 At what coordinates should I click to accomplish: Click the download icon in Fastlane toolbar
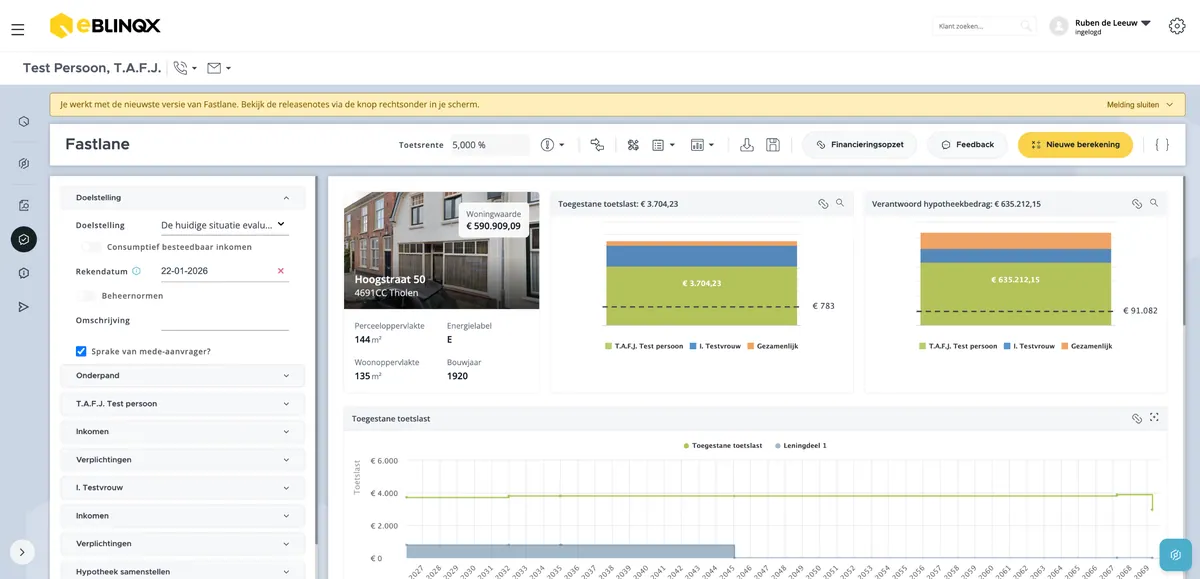coord(746,145)
